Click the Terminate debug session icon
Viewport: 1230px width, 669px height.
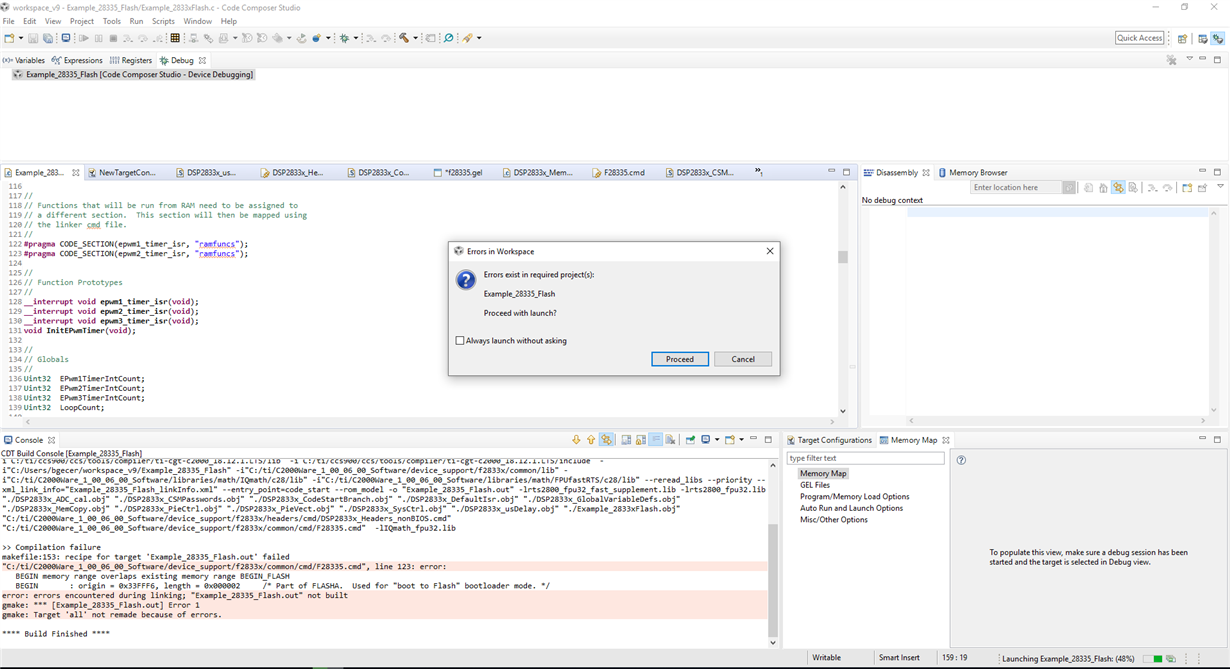[113, 38]
